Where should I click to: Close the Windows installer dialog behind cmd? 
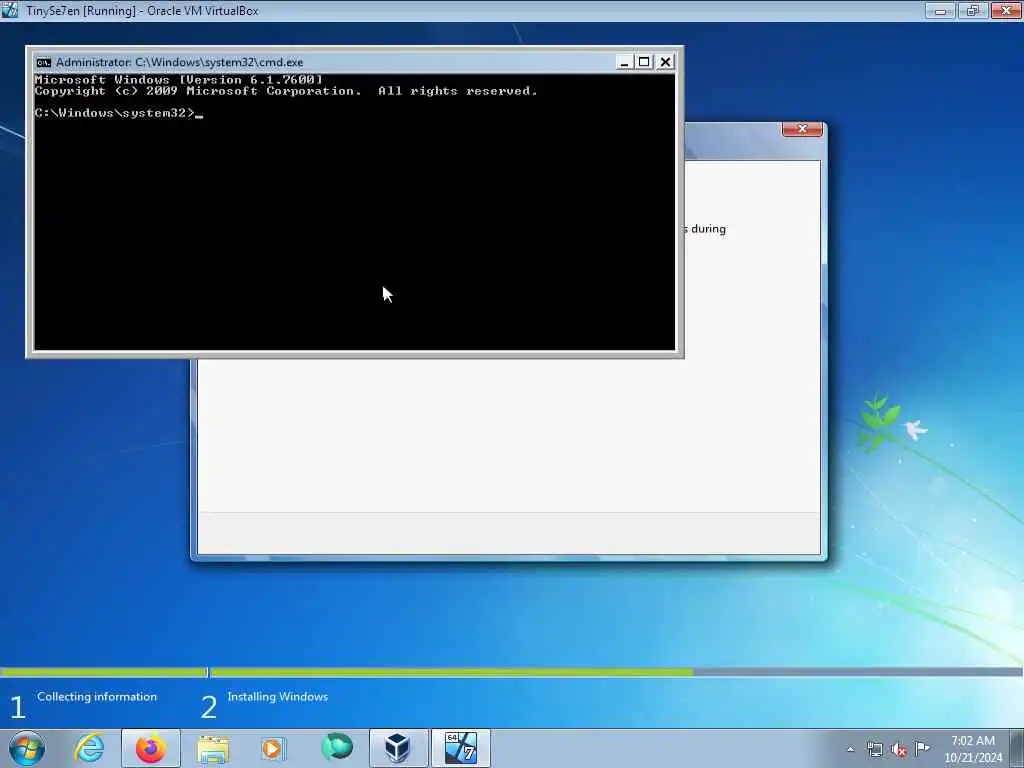pyautogui.click(x=803, y=129)
